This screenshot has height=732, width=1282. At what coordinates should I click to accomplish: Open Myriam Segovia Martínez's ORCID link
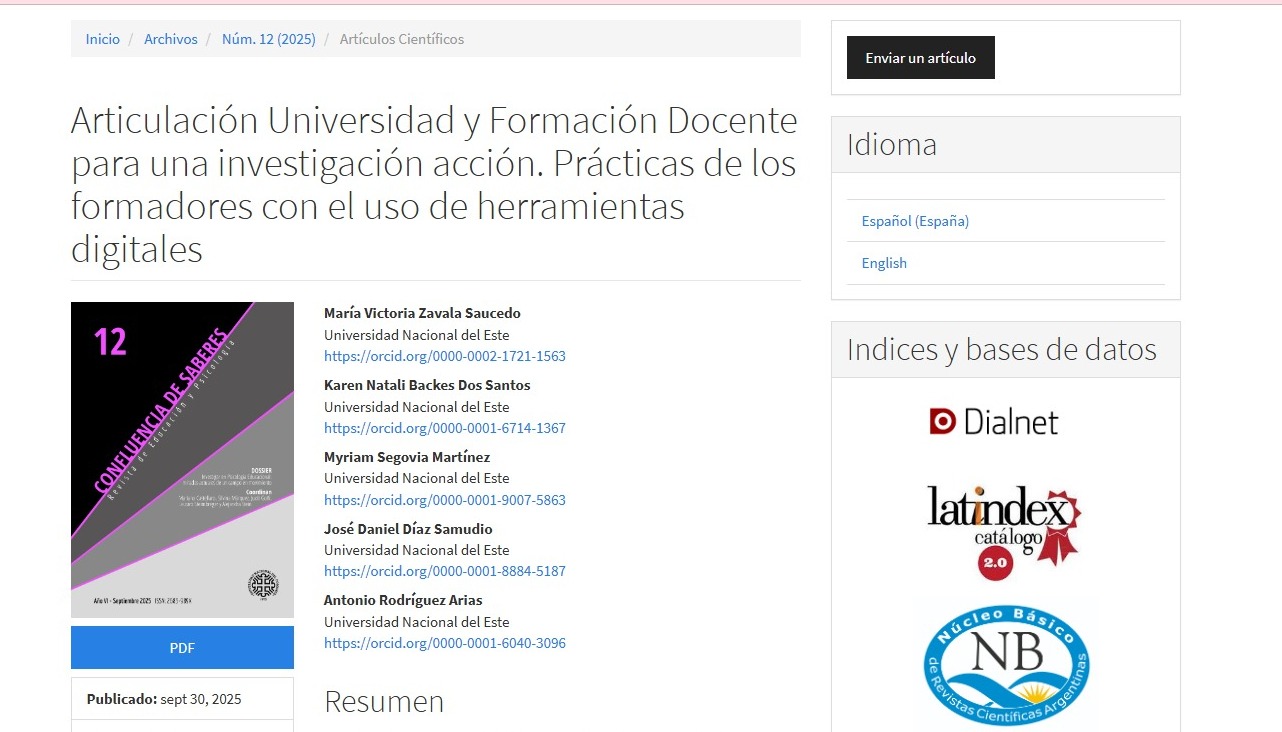[445, 500]
